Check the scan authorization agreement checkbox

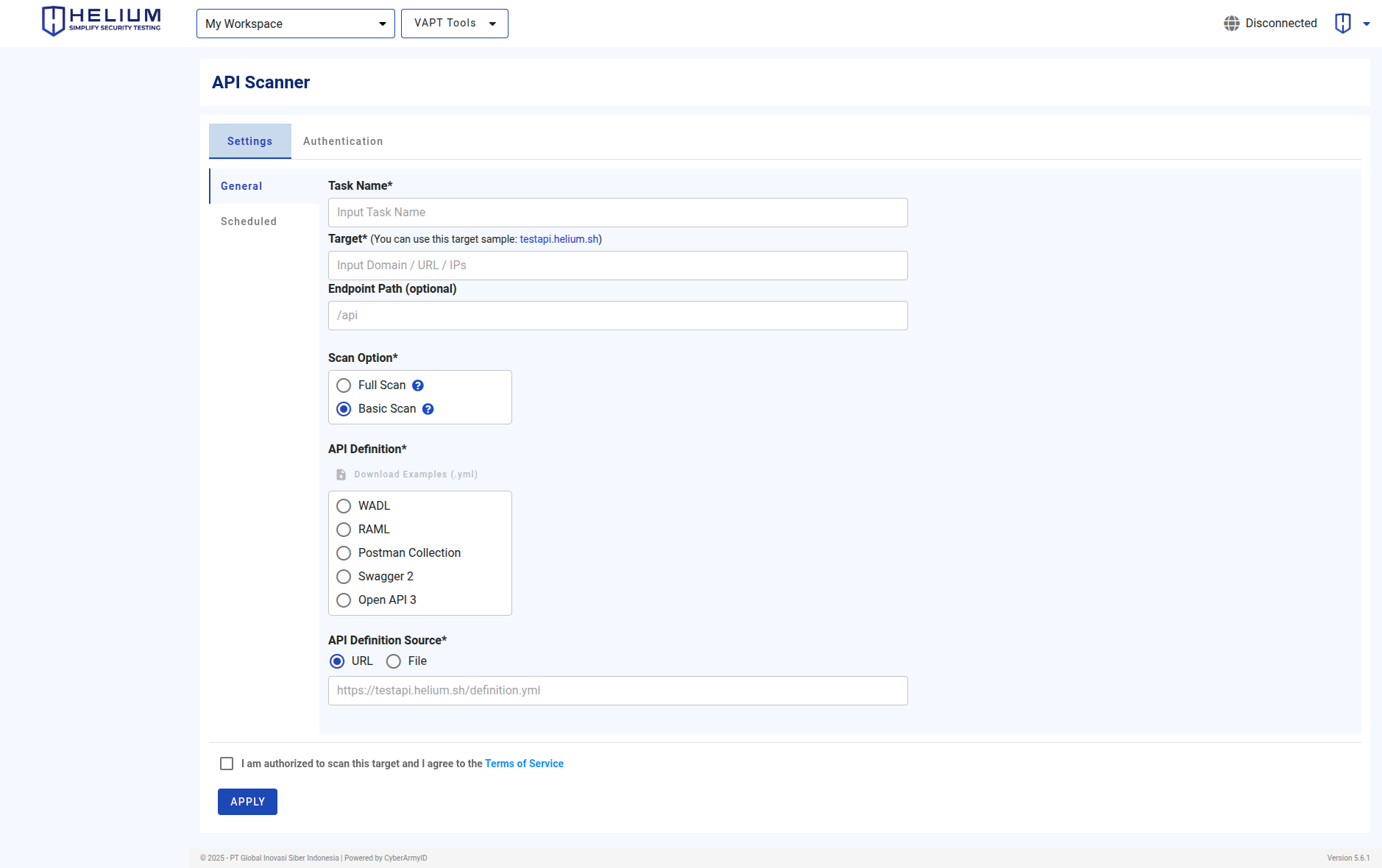click(226, 764)
